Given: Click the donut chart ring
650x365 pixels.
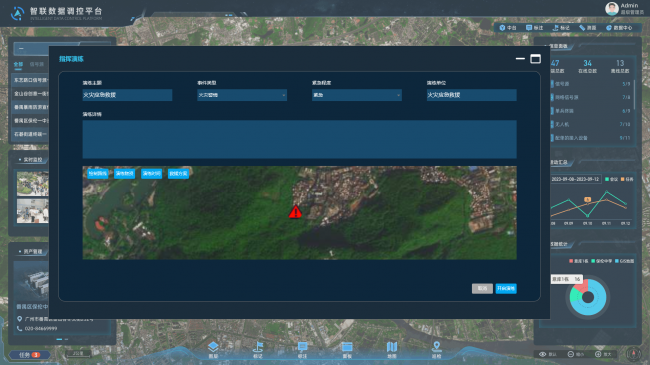Looking at the screenshot, I should pyautogui.click(x=588, y=297).
